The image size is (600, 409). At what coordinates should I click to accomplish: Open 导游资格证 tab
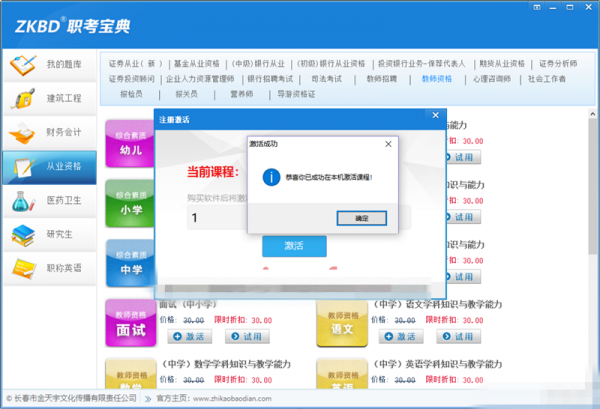[x=296, y=94]
